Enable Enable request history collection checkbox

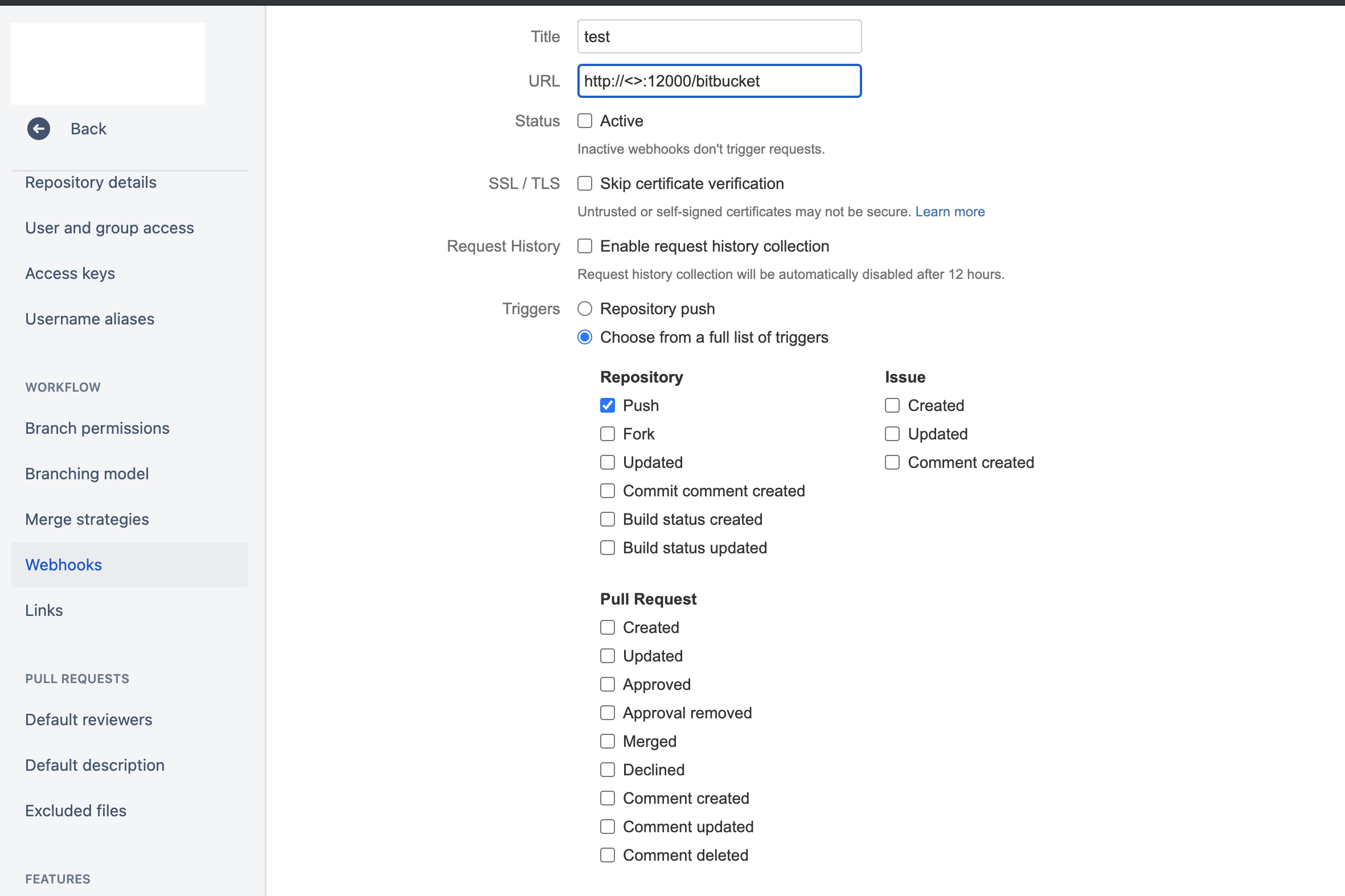[x=584, y=246]
